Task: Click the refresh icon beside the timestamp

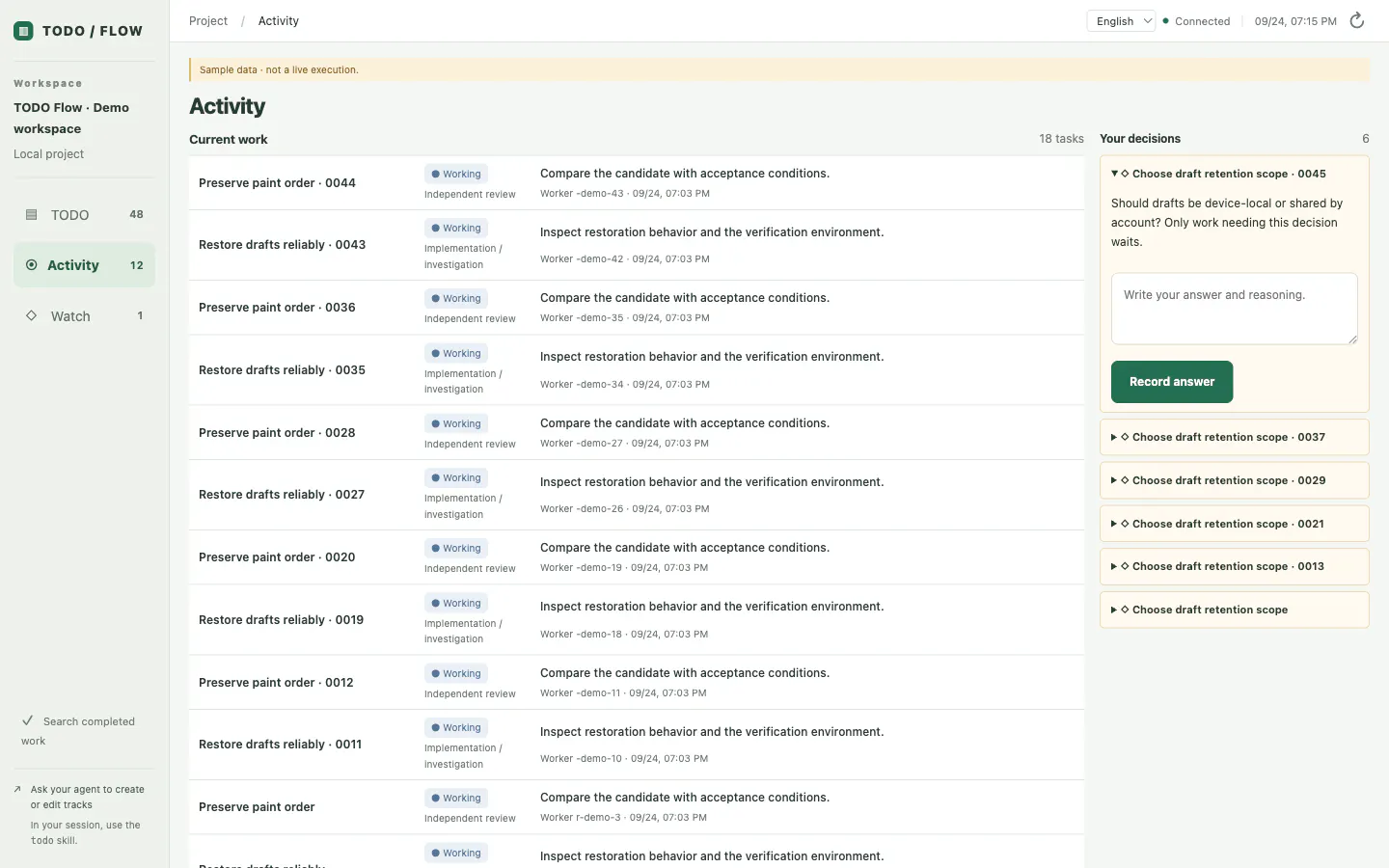Action: (x=1356, y=20)
